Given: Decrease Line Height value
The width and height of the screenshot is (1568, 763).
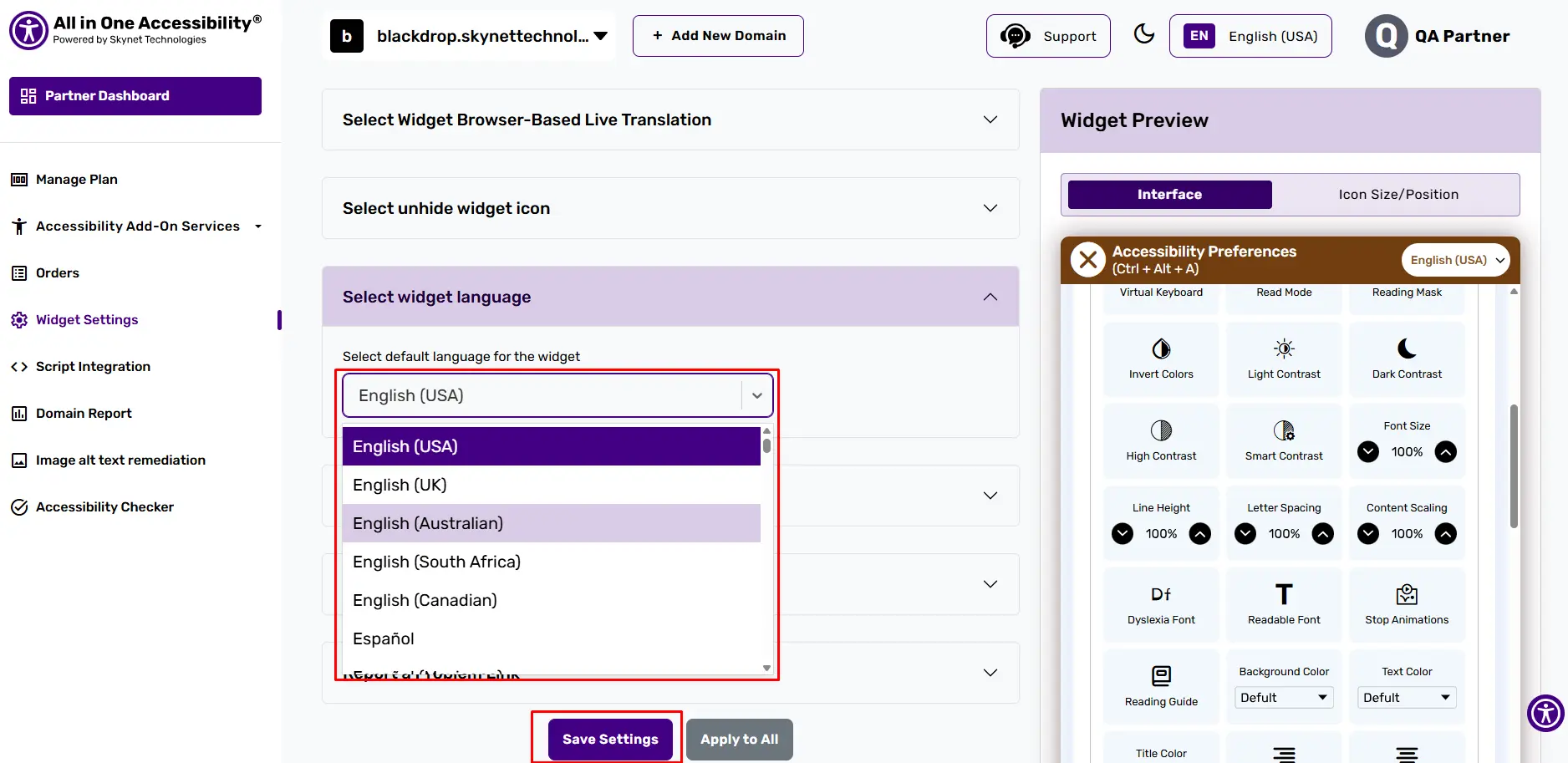Looking at the screenshot, I should pyautogui.click(x=1123, y=534).
